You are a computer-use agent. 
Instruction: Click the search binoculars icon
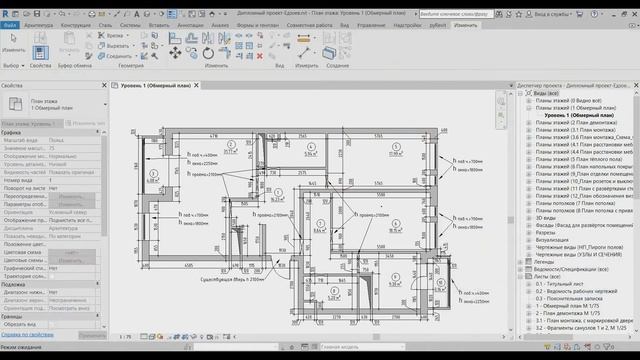tap(499, 14)
